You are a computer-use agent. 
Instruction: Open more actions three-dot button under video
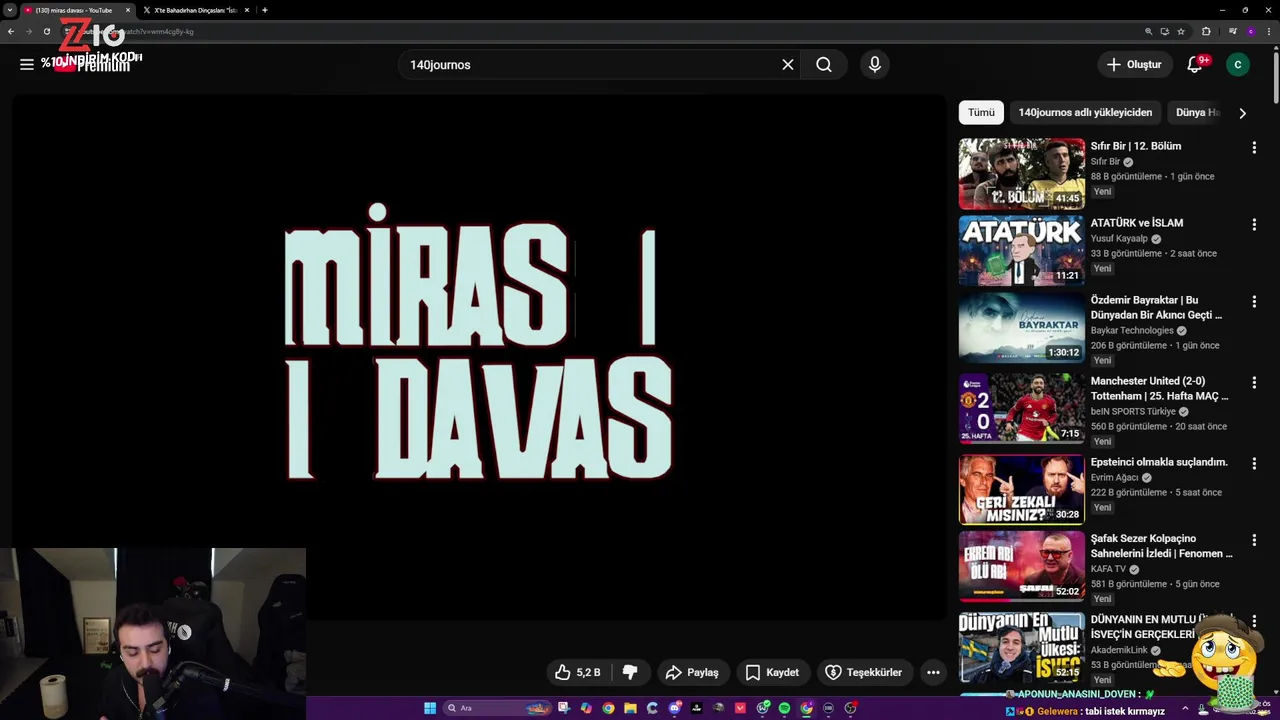933,672
